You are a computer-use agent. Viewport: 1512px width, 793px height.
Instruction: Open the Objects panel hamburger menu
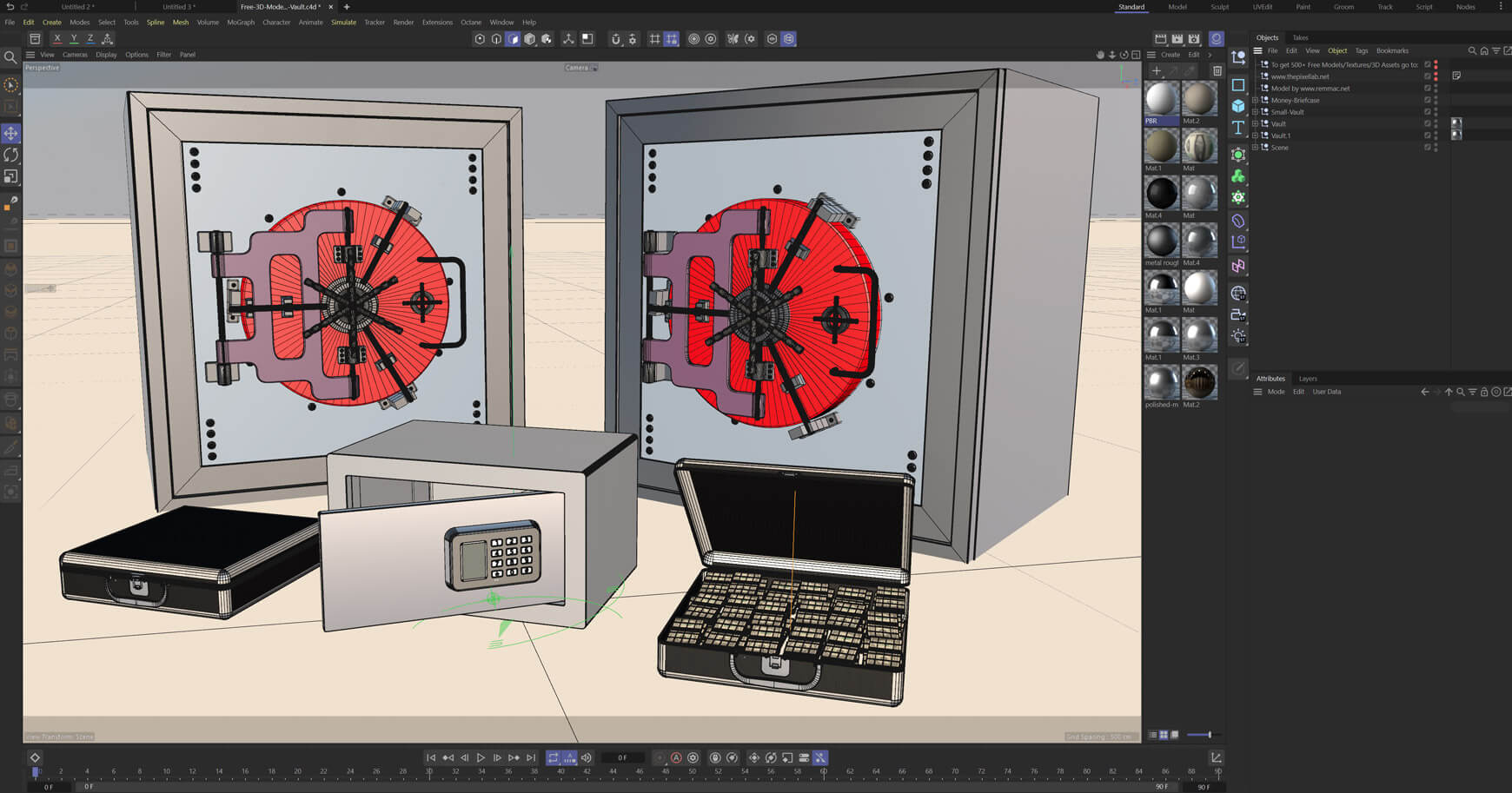tap(1257, 50)
